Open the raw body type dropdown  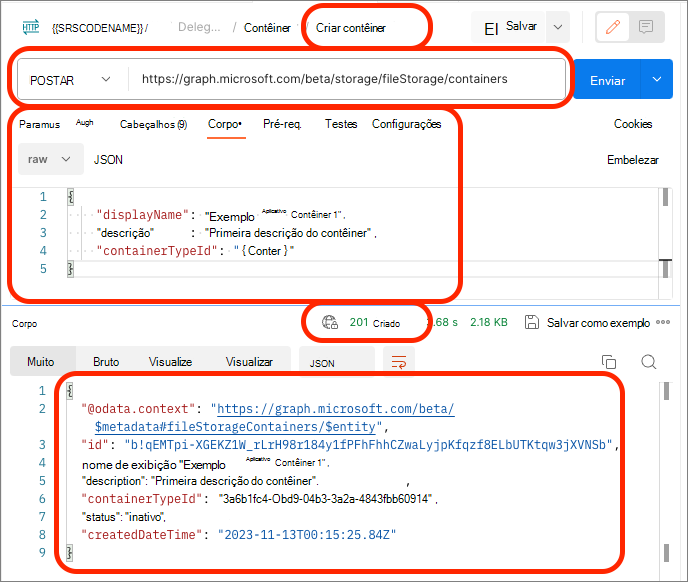point(50,159)
